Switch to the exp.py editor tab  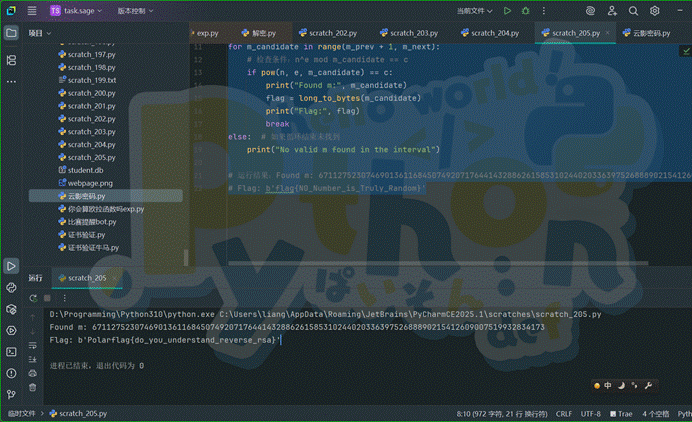pos(206,33)
